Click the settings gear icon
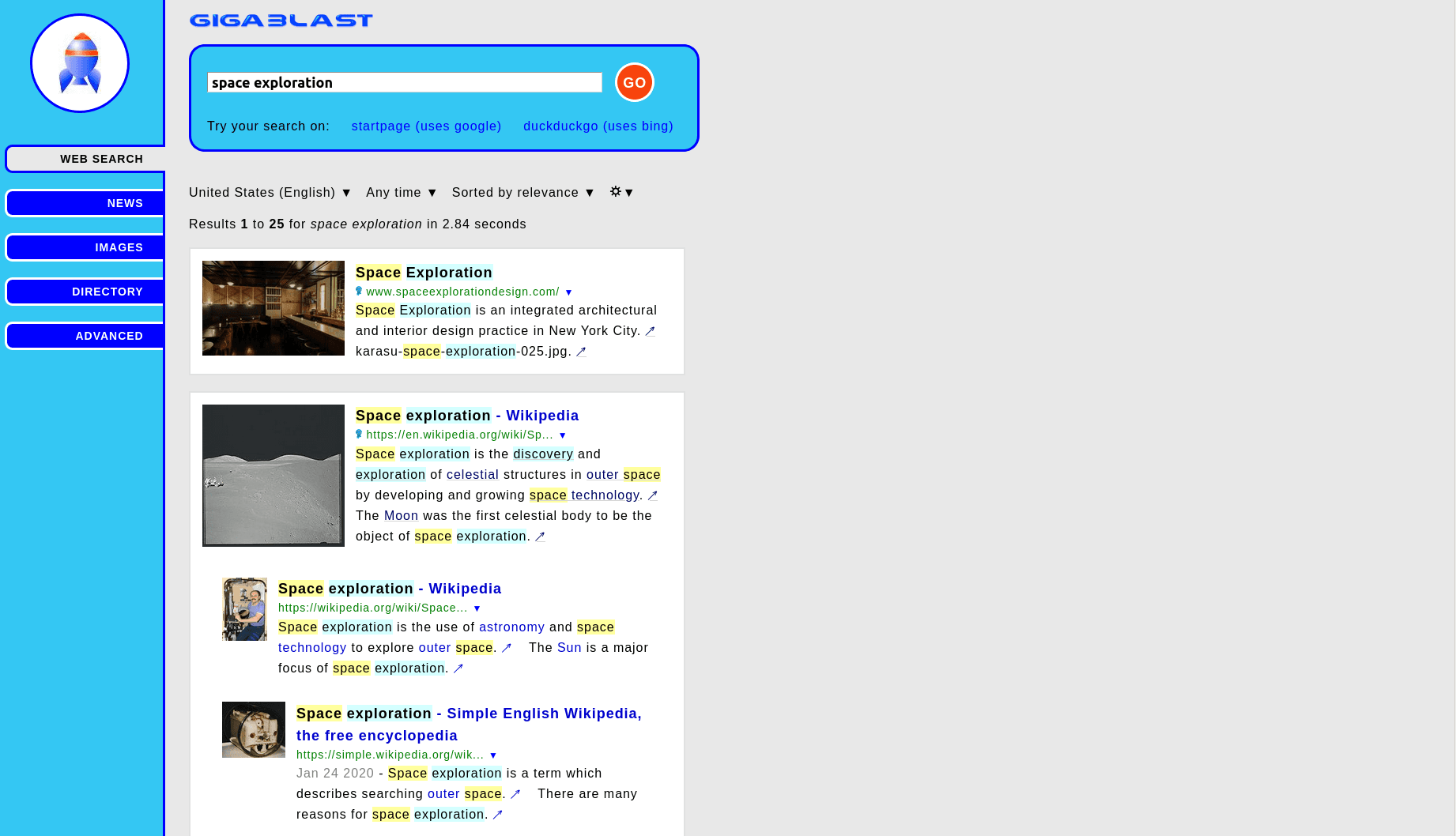 coord(616,192)
